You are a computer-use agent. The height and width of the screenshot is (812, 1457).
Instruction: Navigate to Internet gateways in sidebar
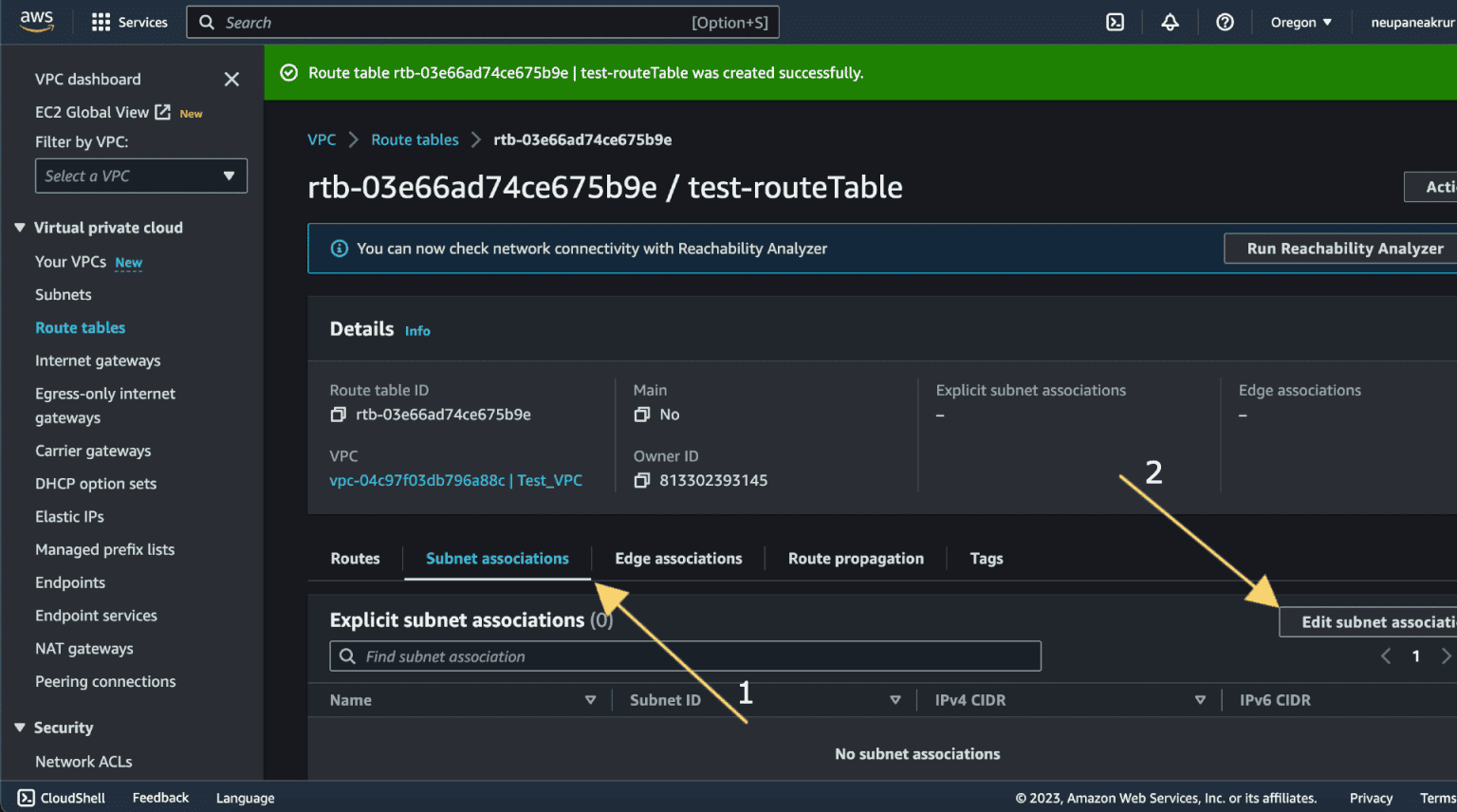coord(98,360)
